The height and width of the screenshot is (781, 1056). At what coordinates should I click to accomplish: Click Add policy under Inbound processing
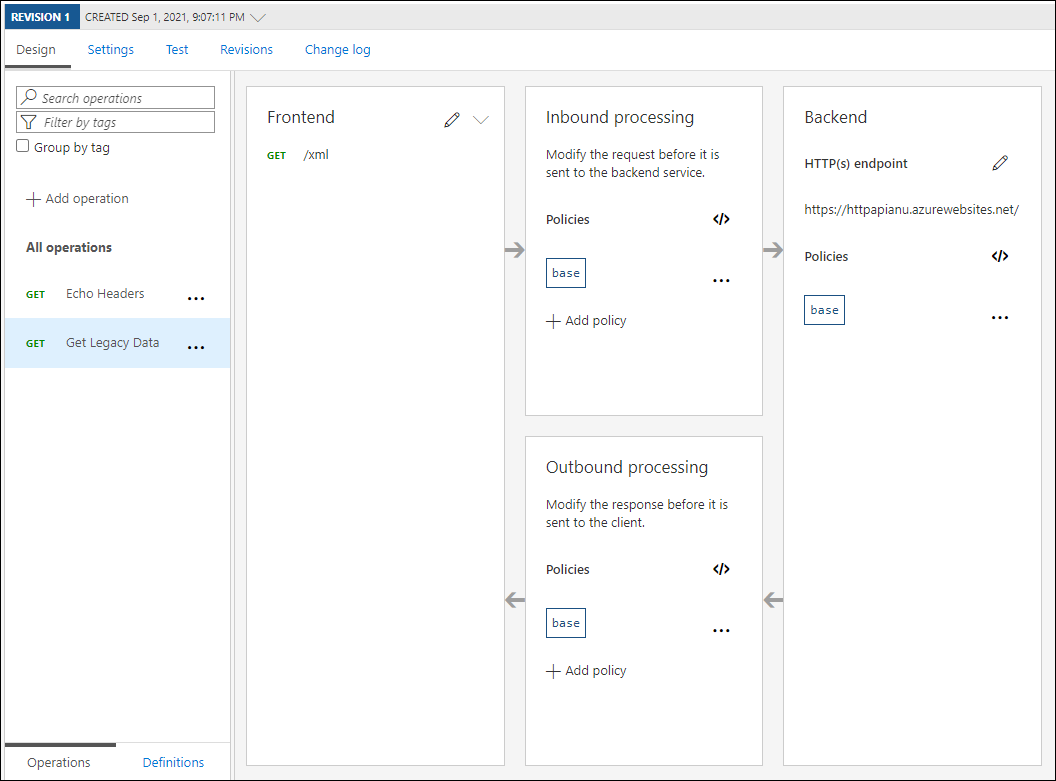click(x=586, y=320)
